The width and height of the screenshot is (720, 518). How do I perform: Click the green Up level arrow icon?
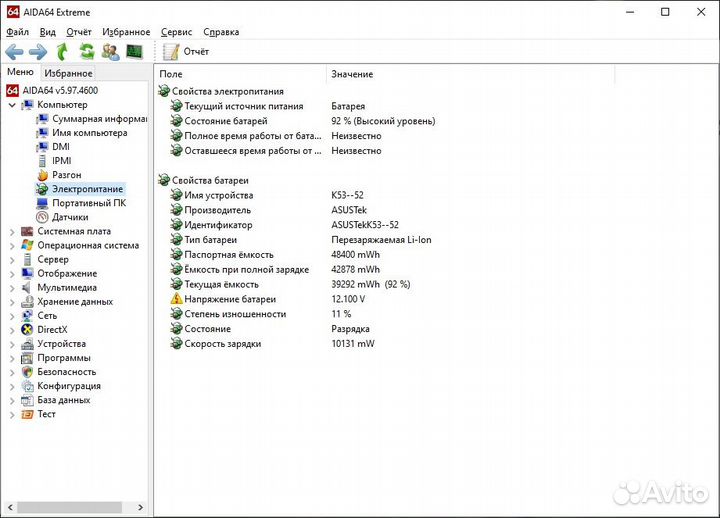point(62,51)
